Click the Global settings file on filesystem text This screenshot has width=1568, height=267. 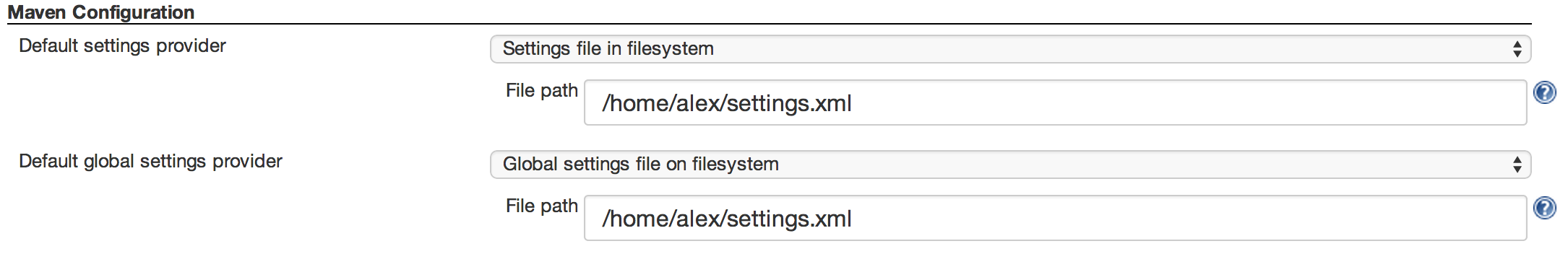click(640, 165)
